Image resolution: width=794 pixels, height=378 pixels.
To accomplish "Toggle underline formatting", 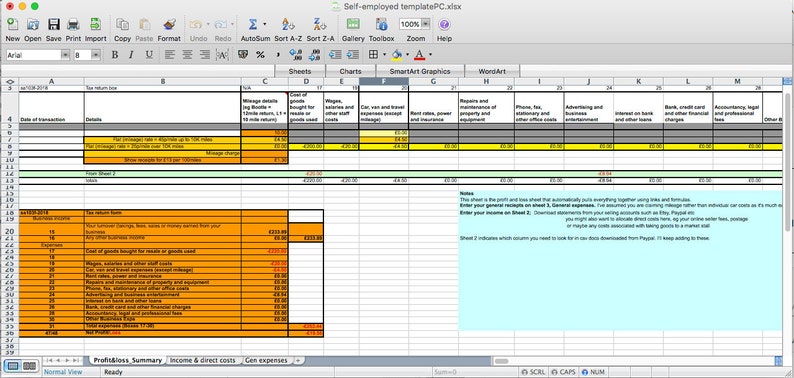I will pyautogui.click(x=149, y=55).
